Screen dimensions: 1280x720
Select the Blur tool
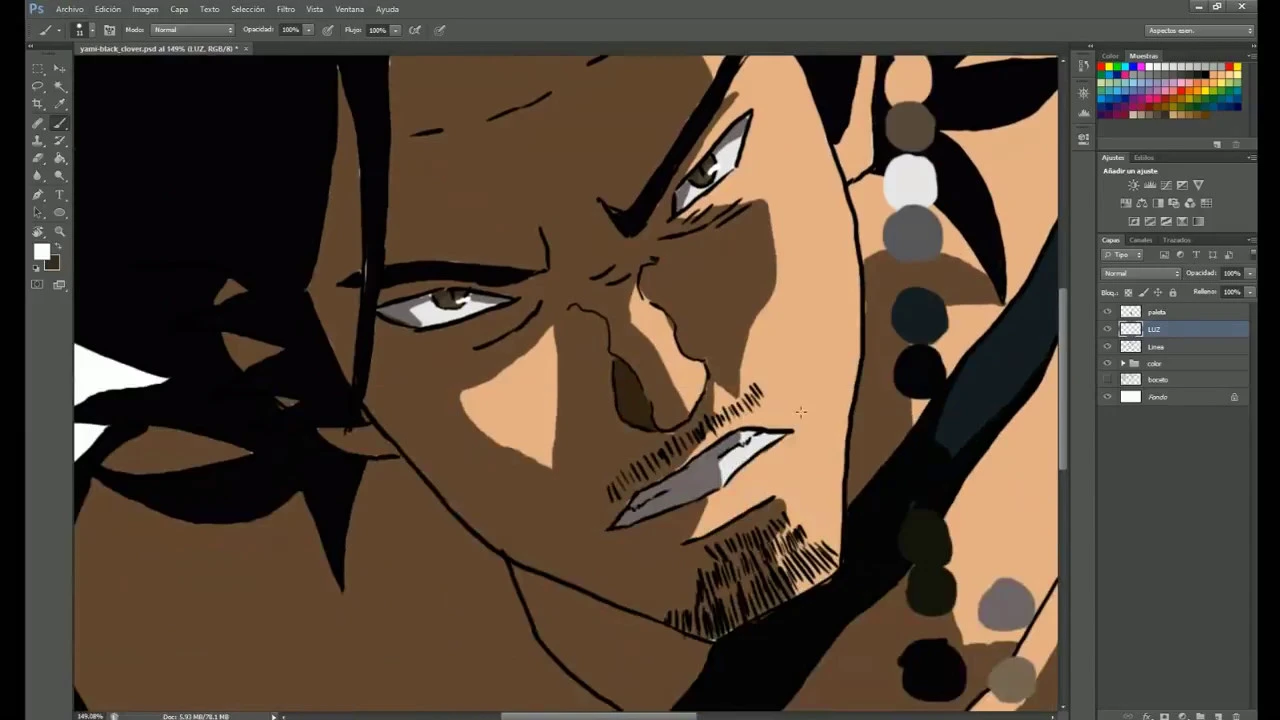click(38, 176)
